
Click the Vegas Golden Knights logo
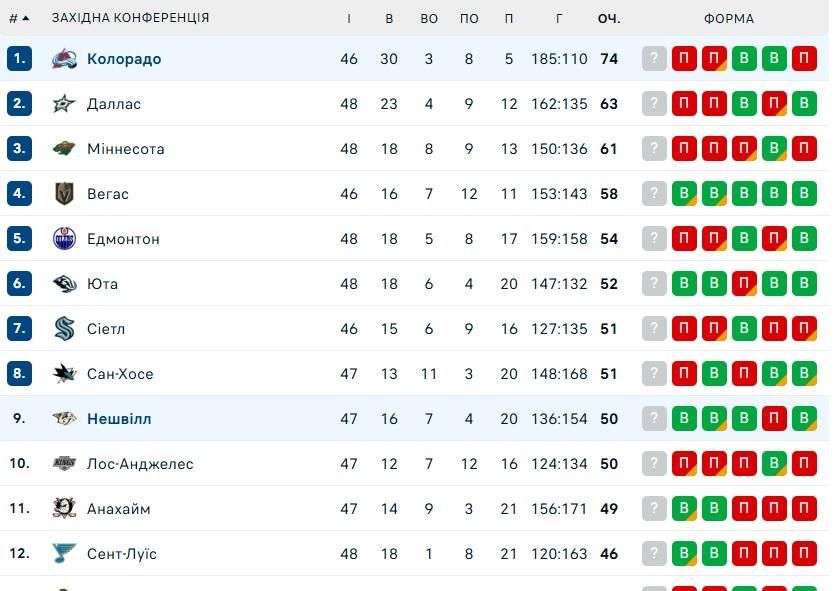point(64,194)
